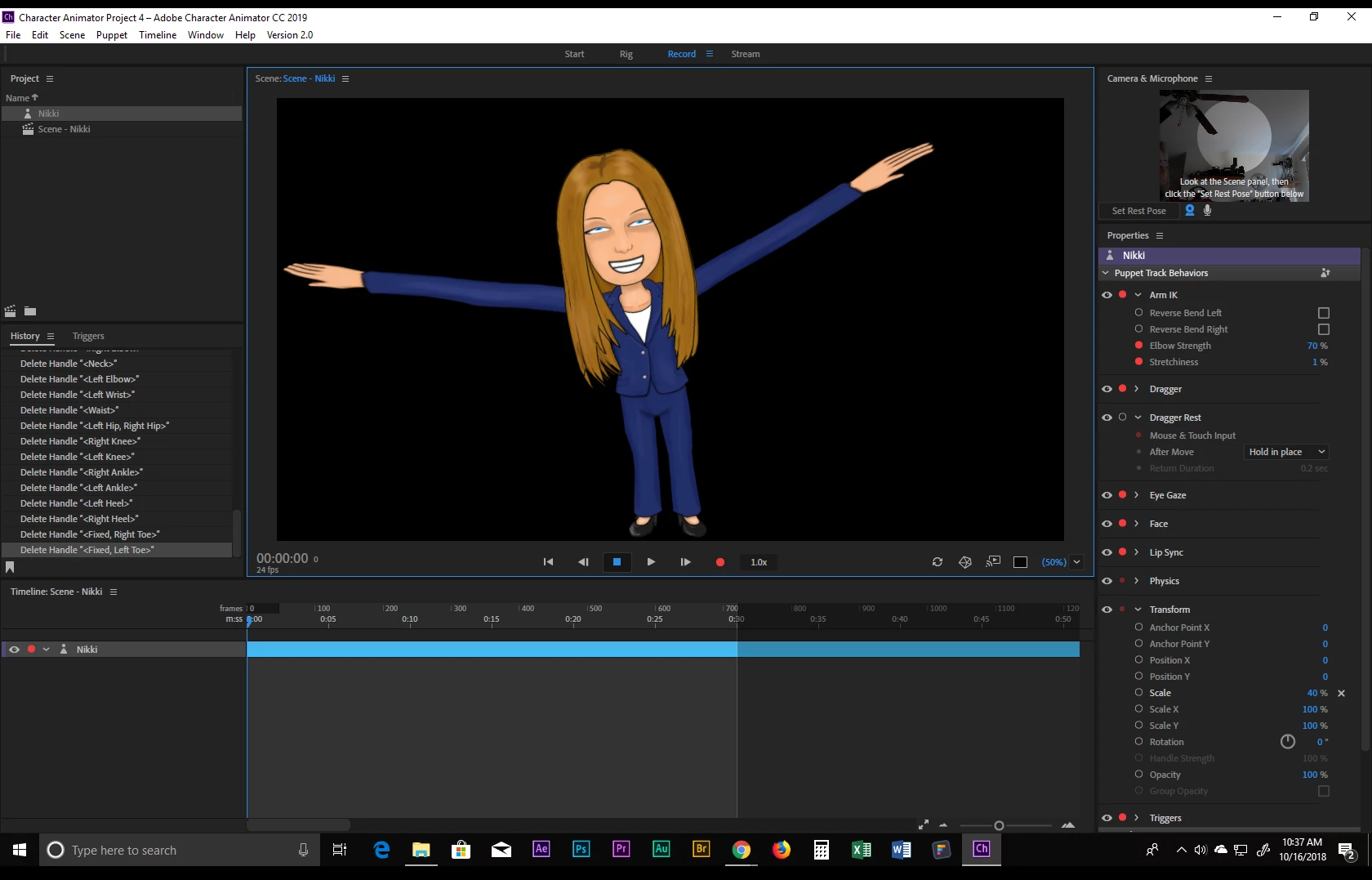Open the zoom percentage dropdown for the scene
The height and width of the screenshot is (880, 1372).
pos(1077,562)
